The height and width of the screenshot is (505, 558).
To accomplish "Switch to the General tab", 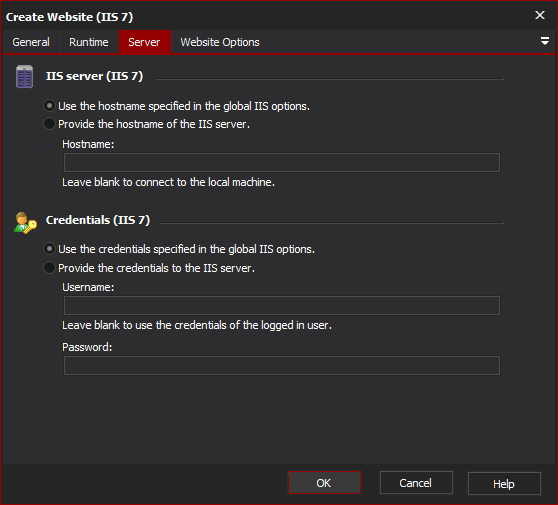I will pos(31,42).
